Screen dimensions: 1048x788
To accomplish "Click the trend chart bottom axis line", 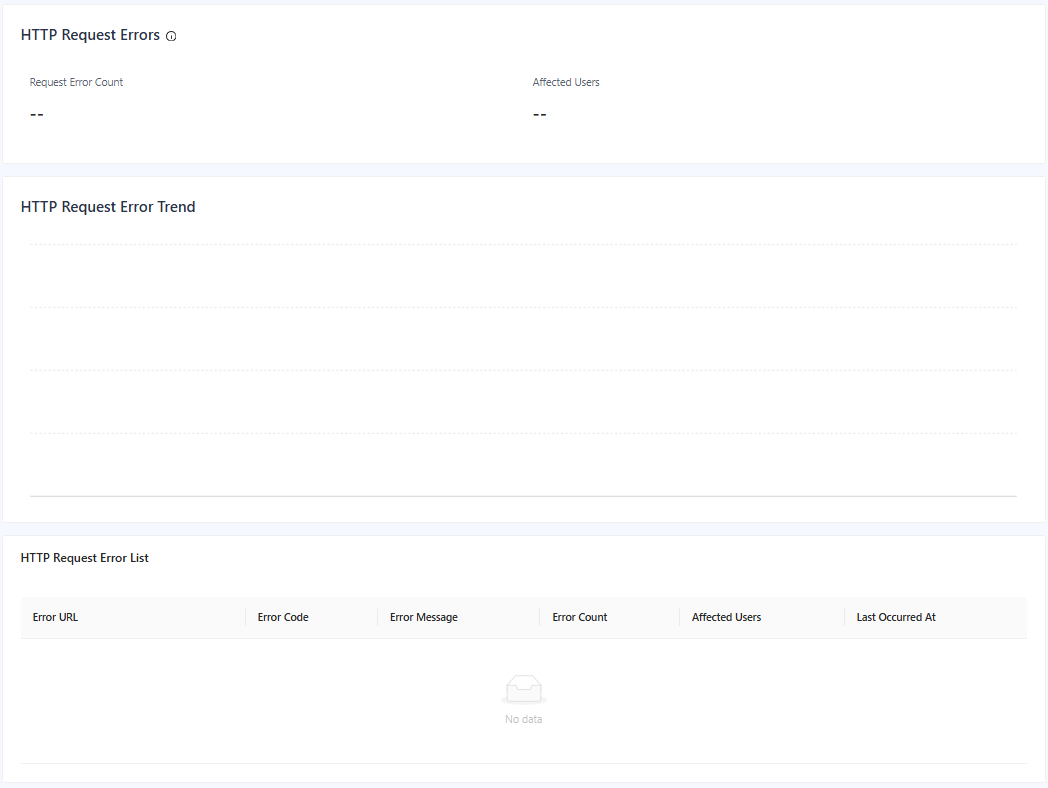I will coord(523,495).
